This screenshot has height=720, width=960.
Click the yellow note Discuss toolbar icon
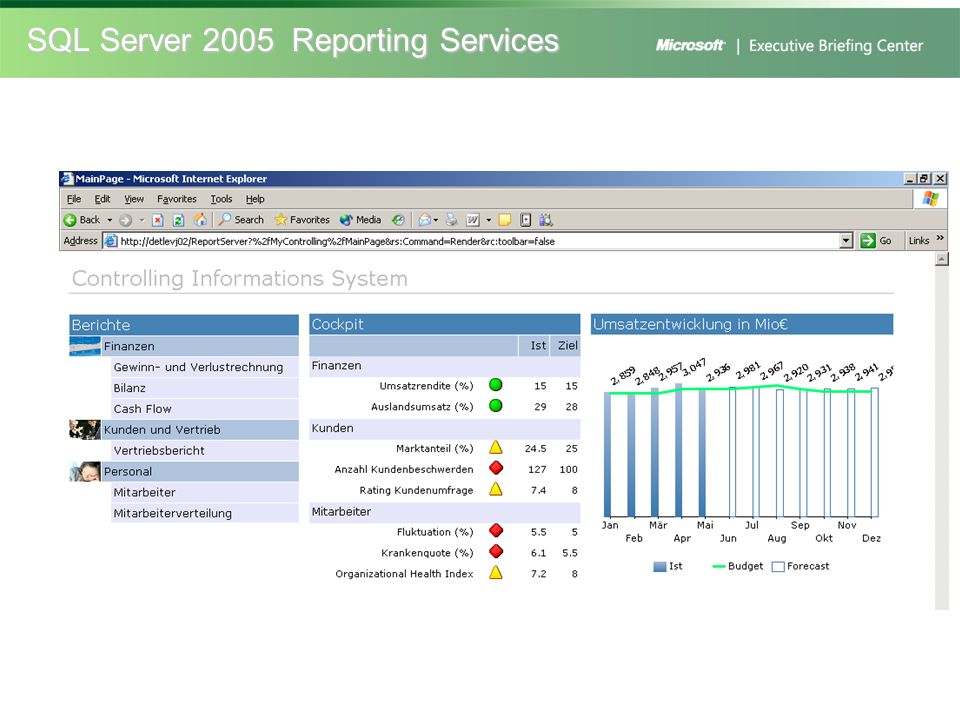click(505, 220)
